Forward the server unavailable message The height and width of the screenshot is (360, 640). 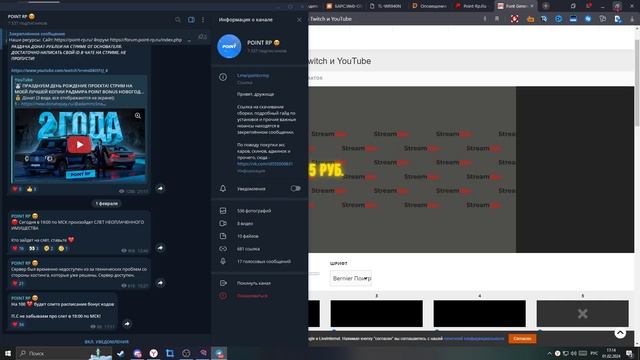coord(160,282)
